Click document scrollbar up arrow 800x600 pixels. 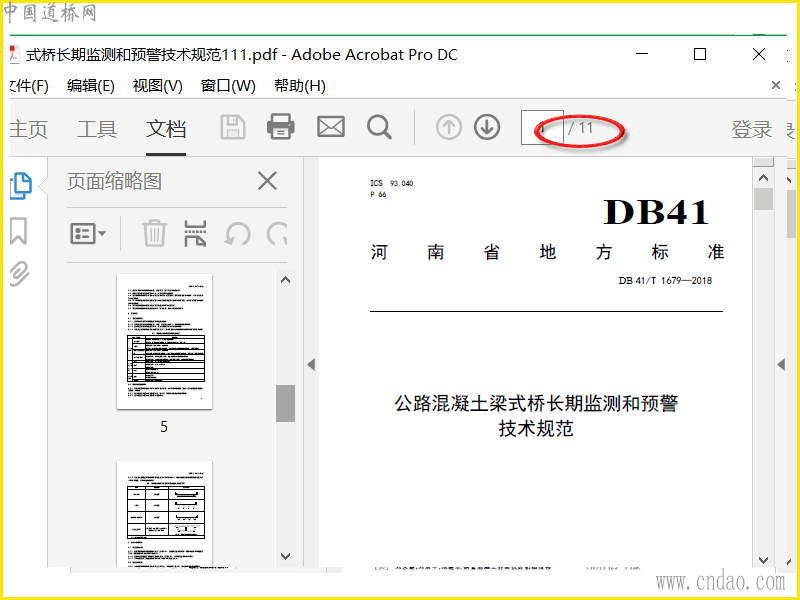[763, 178]
